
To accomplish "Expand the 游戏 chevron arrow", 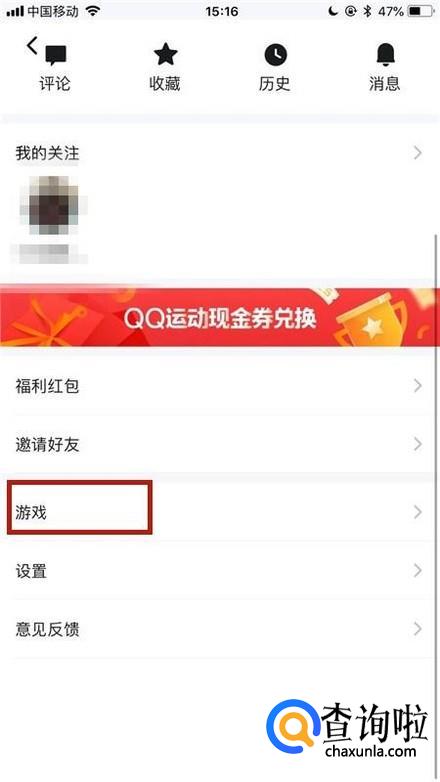I will click(418, 512).
